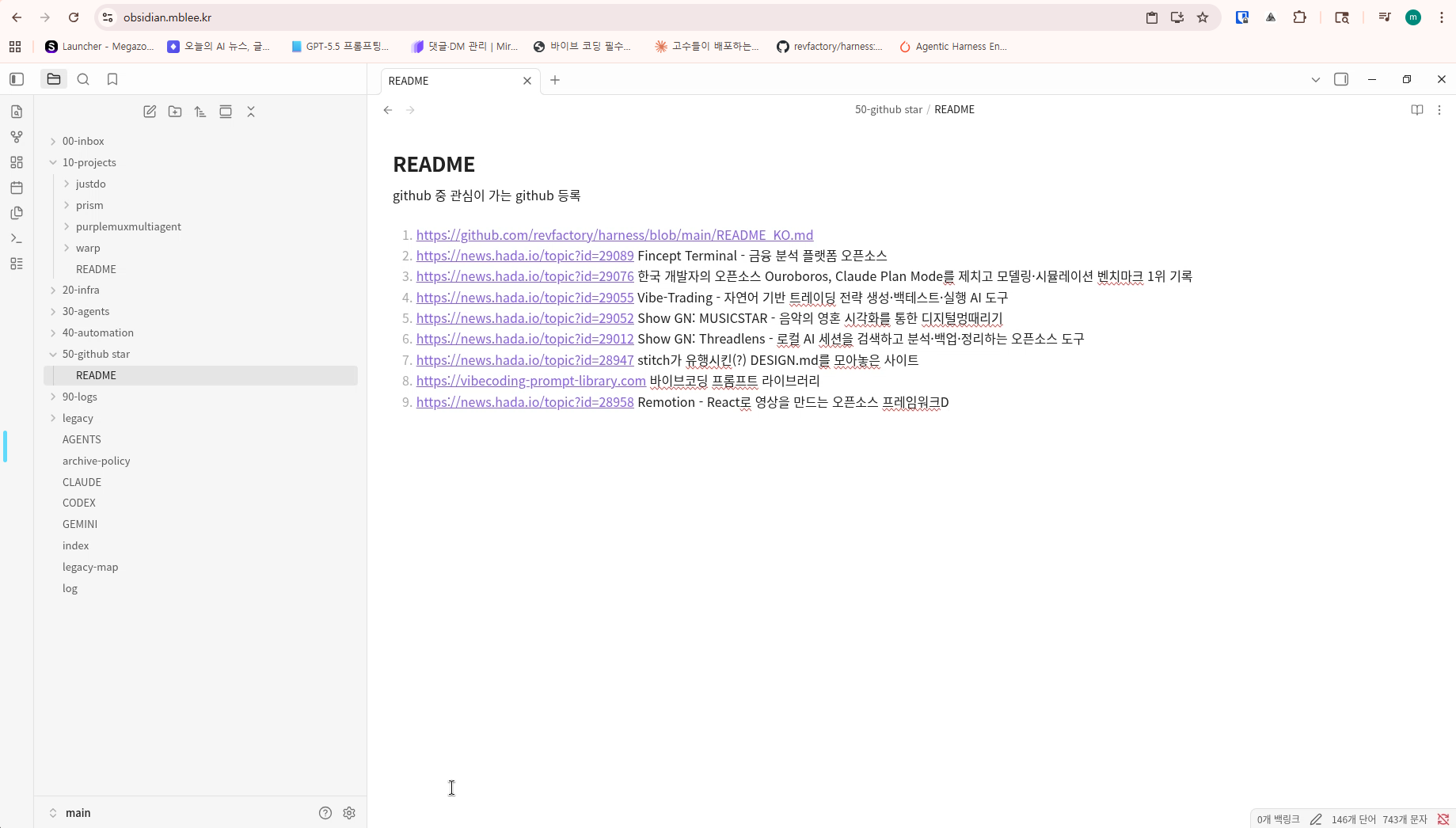Image resolution: width=1456 pixels, height=828 pixels.
Task: Open the hada.io topic 28958 link
Action: click(x=525, y=402)
